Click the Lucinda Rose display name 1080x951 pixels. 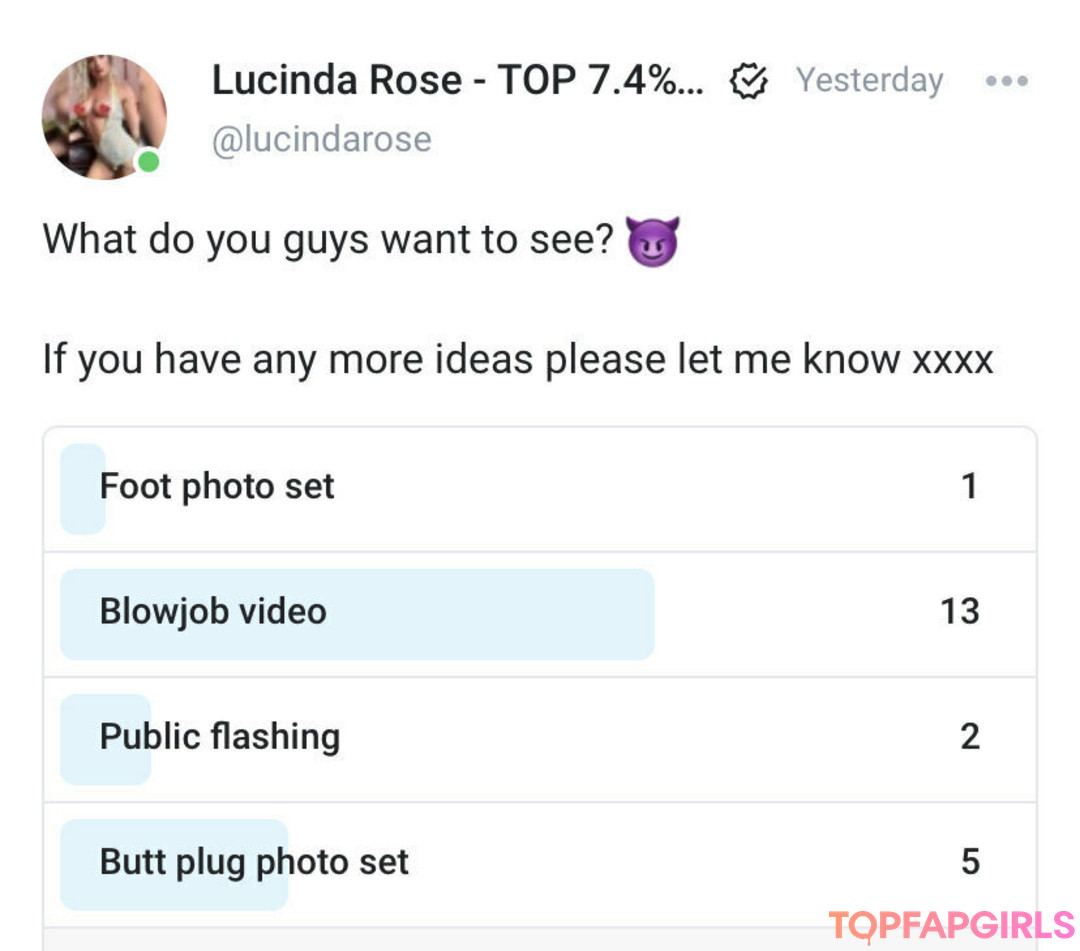point(457,81)
